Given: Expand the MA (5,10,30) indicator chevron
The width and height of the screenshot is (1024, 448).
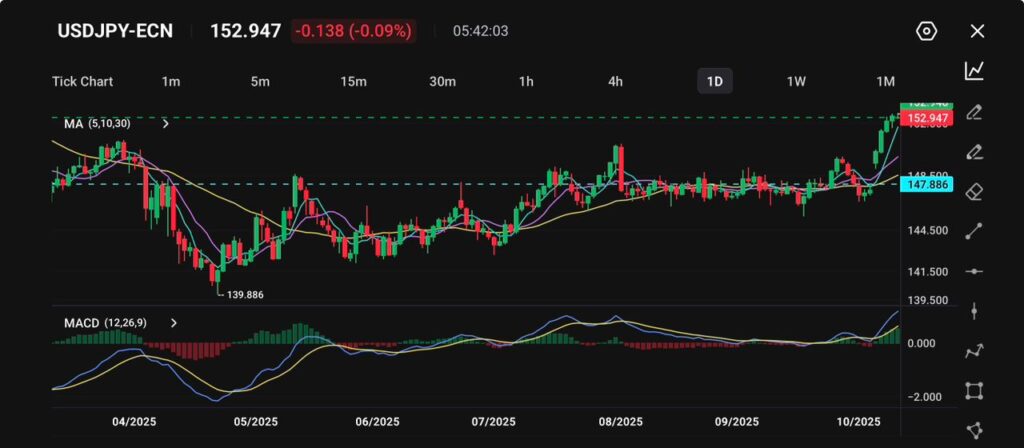Looking at the screenshot, I should (x=165, y=124).
